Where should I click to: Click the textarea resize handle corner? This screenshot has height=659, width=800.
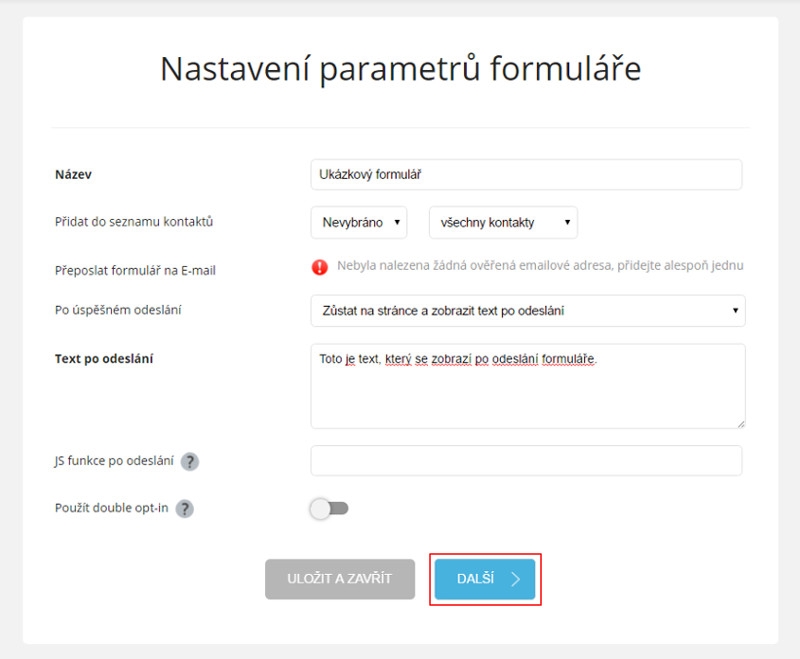[741, 424]
